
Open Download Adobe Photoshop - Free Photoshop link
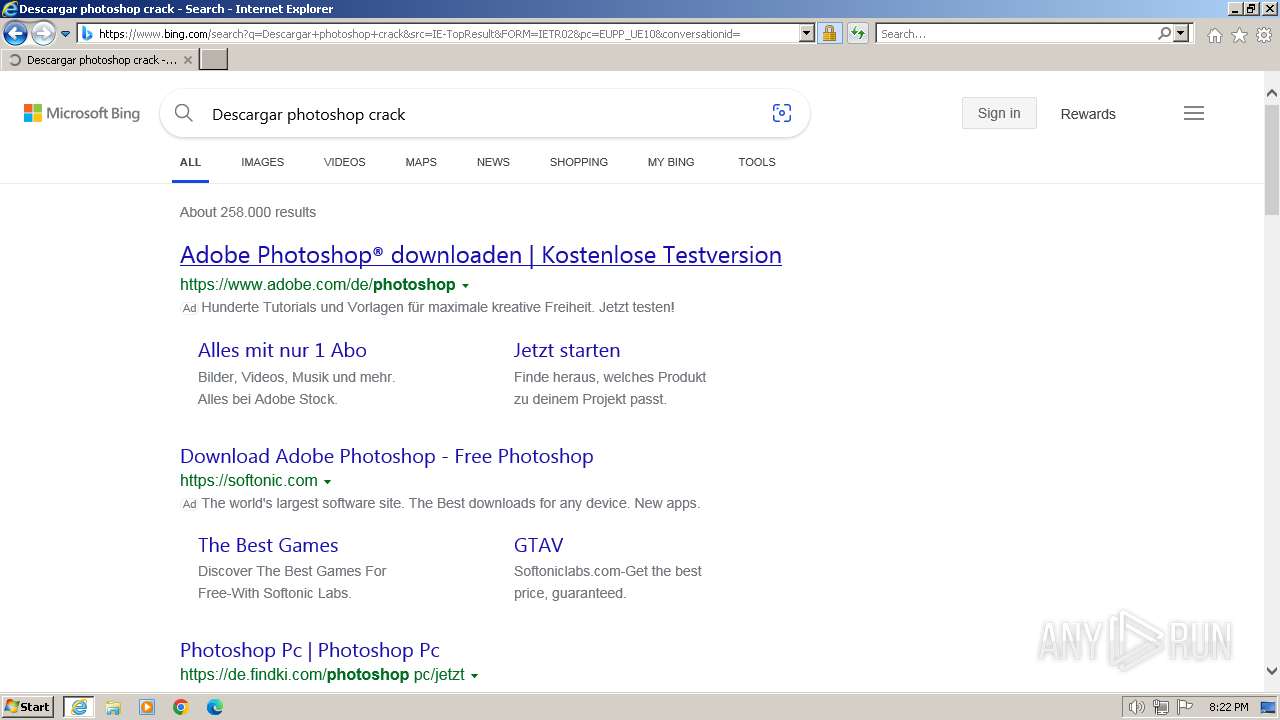[x=387, y=456]
